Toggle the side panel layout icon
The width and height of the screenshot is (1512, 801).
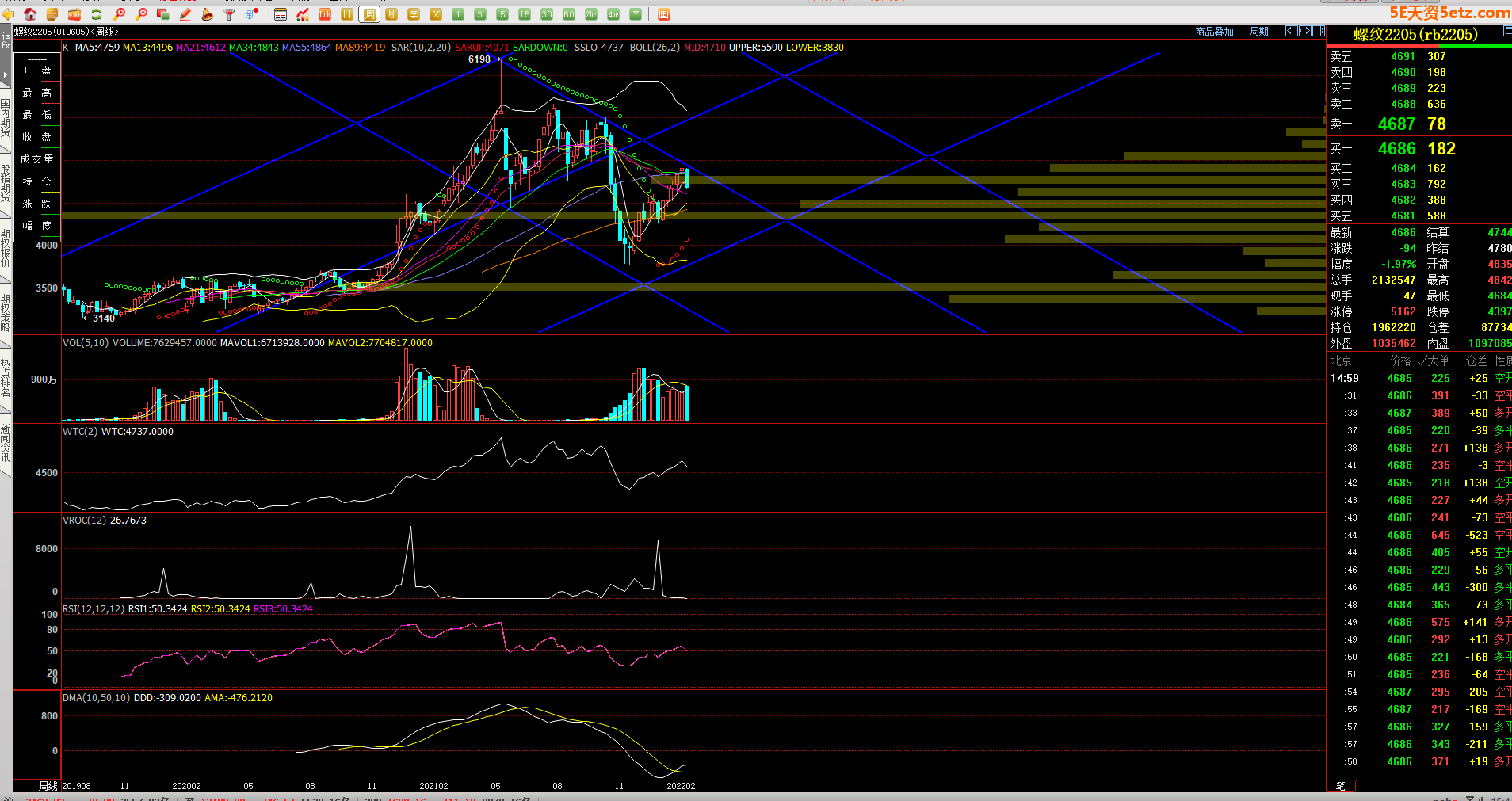pos(1318,31)
